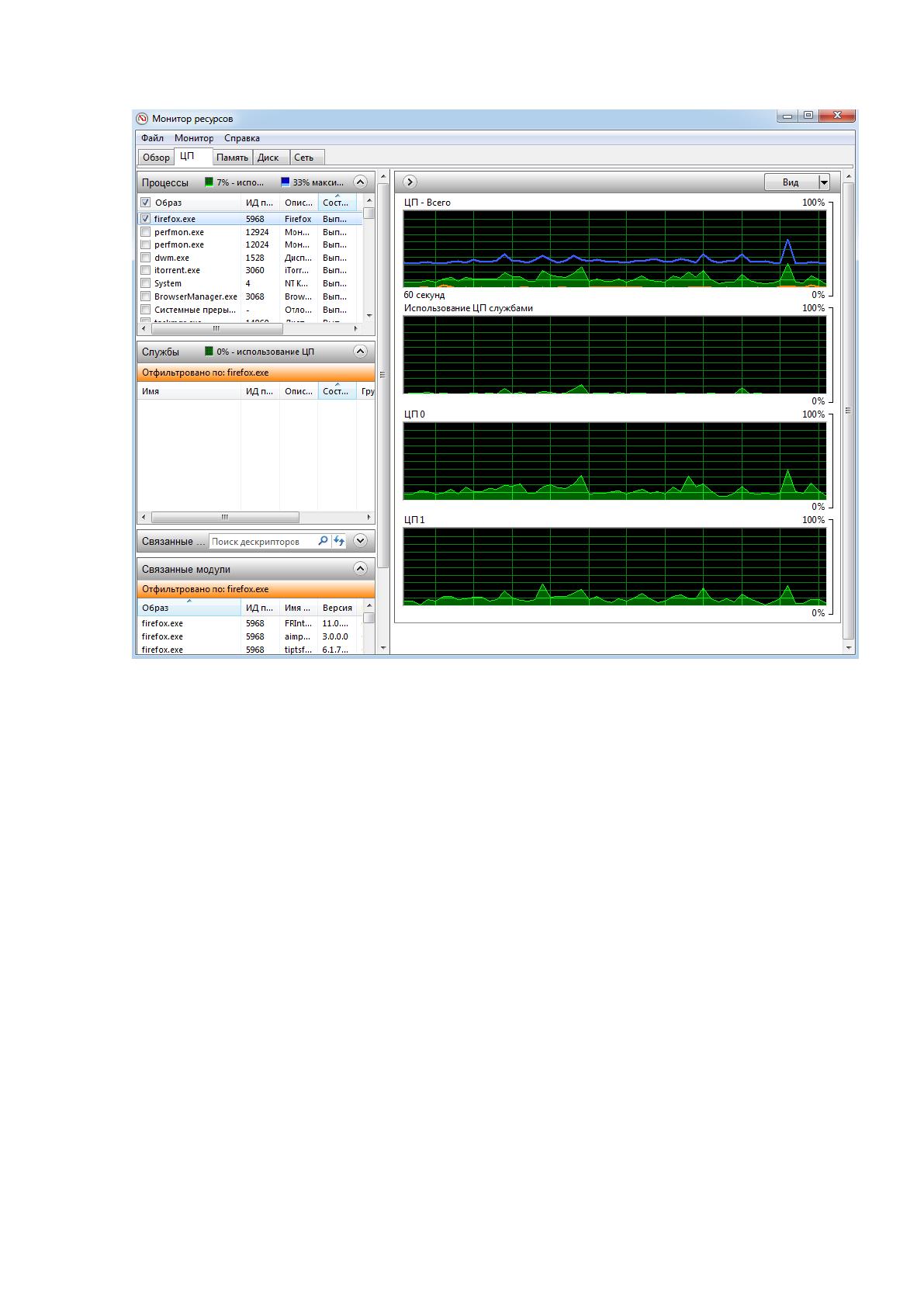Click the Resource Monitor title bar icon
The image size is (924, 1307).
point(142,119)
